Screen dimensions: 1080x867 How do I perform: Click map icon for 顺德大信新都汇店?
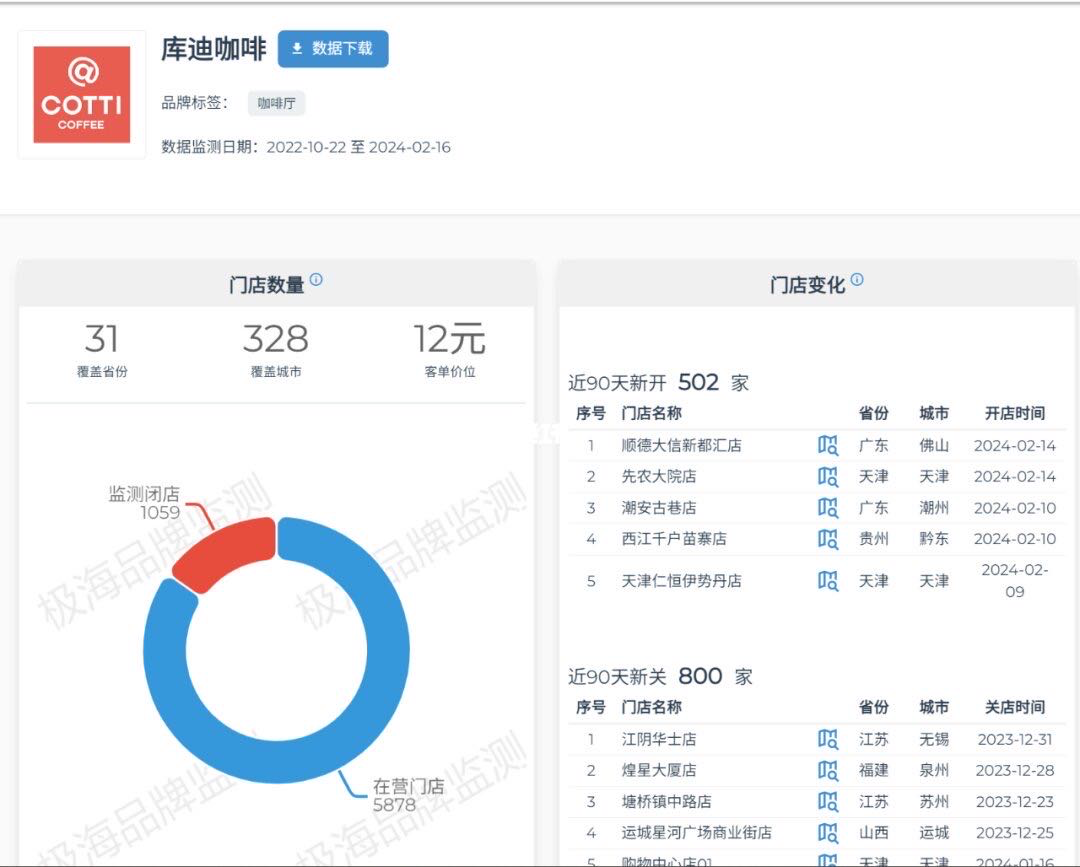[x=828, y=445]
